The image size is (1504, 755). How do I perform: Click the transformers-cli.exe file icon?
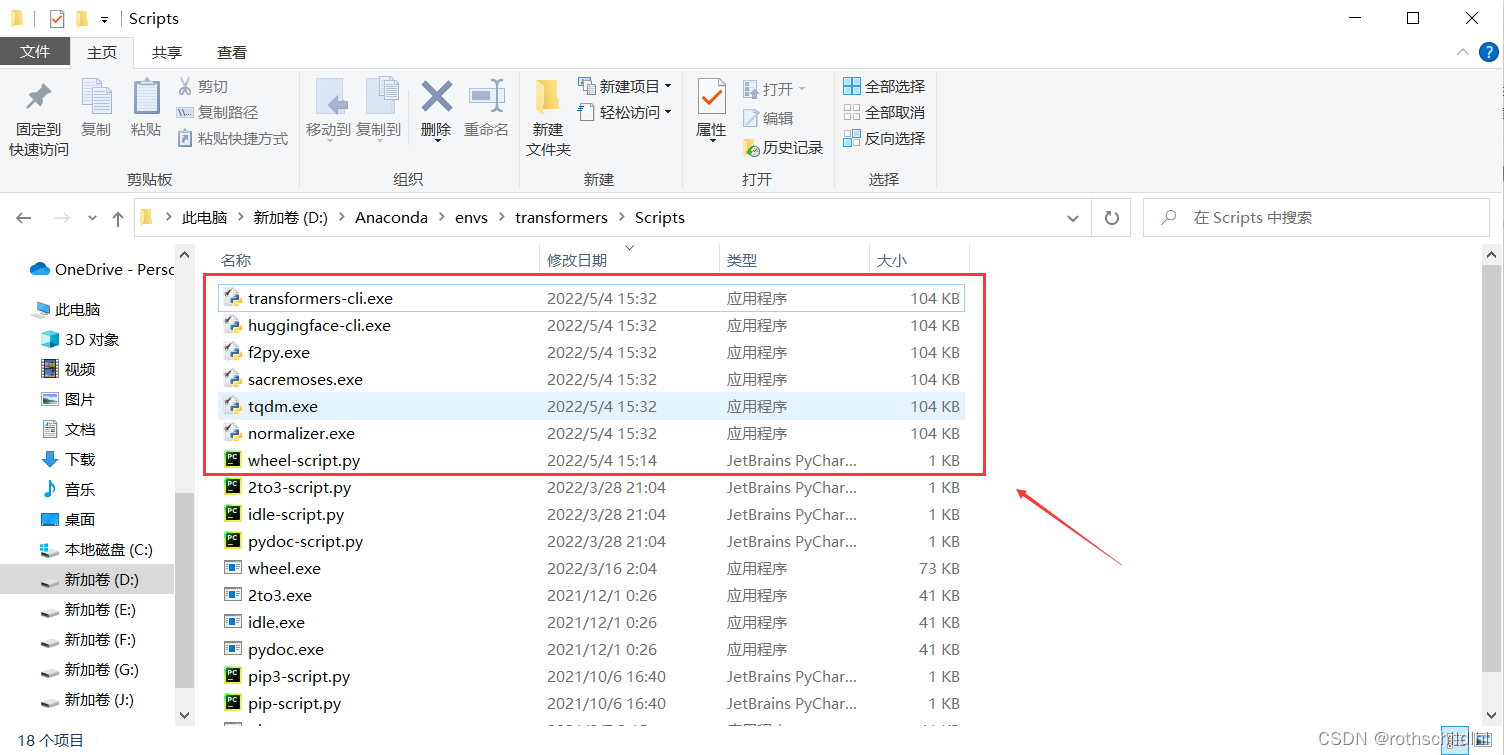click(232, 298)
